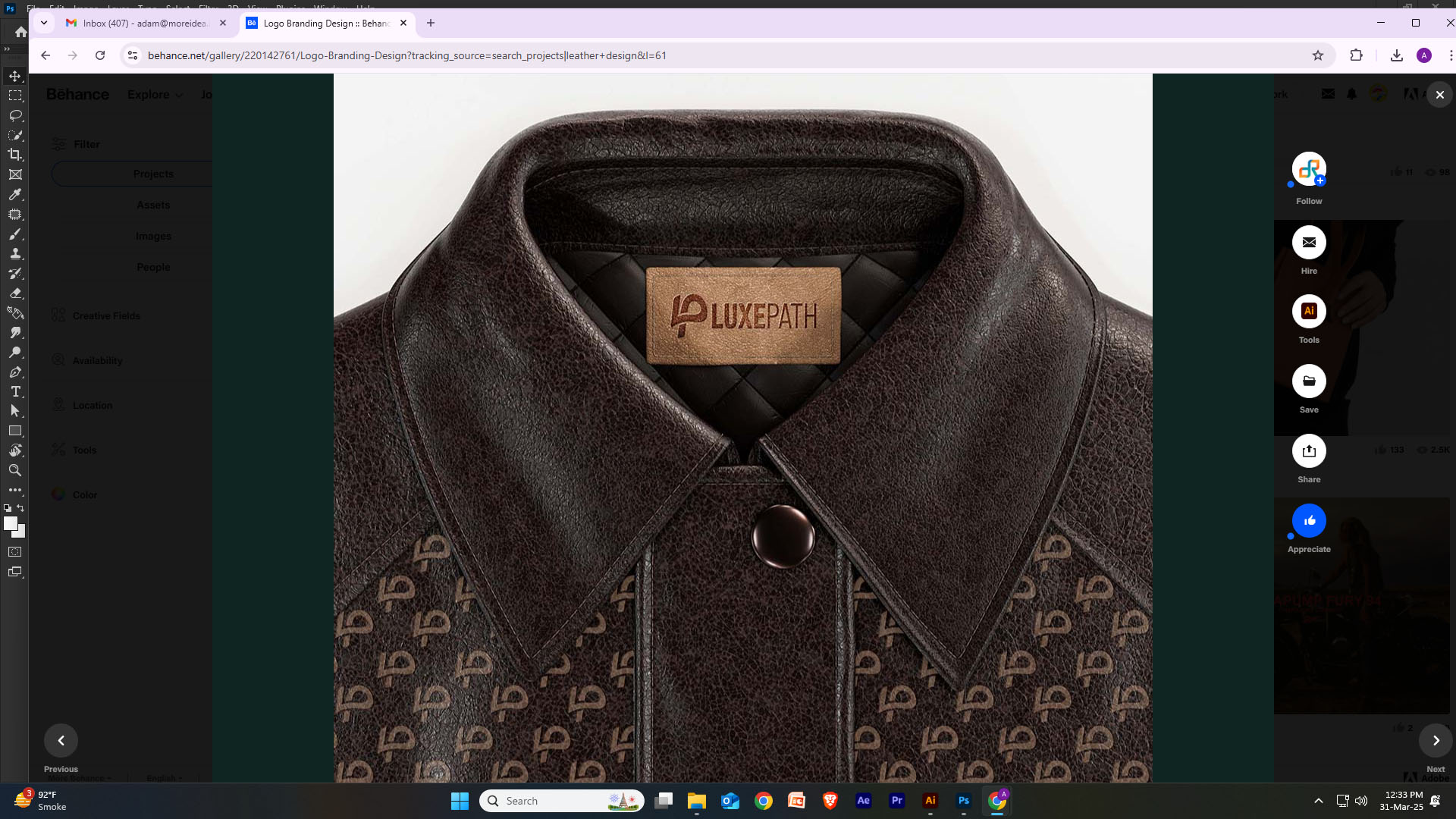Image resolution: width=1456 pixels, height=819 pixels.
Task: Select the Photoshop Type tool
Action: pyautogui.click(x=15, y=391)
